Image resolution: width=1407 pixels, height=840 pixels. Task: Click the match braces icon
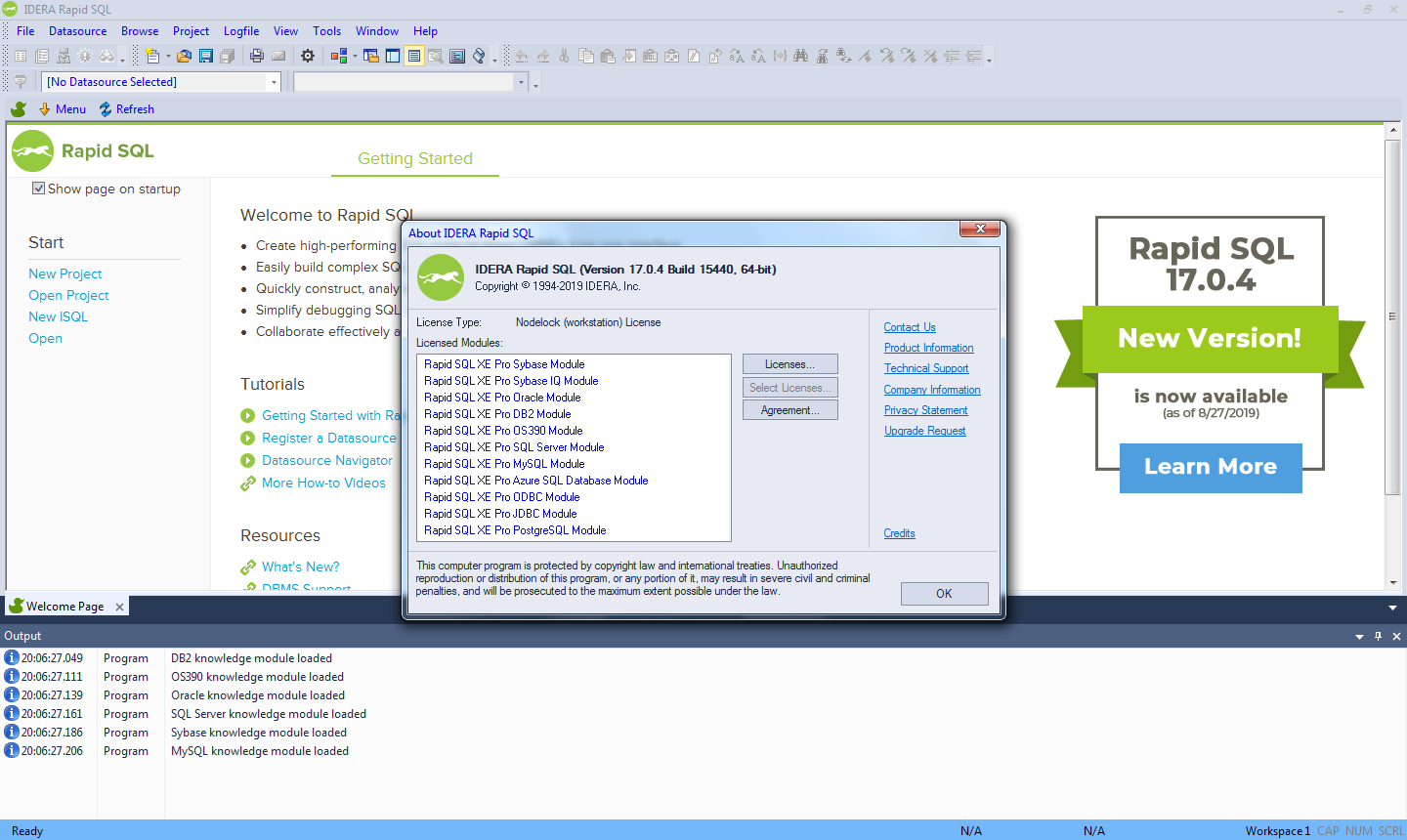pos(780,56)
